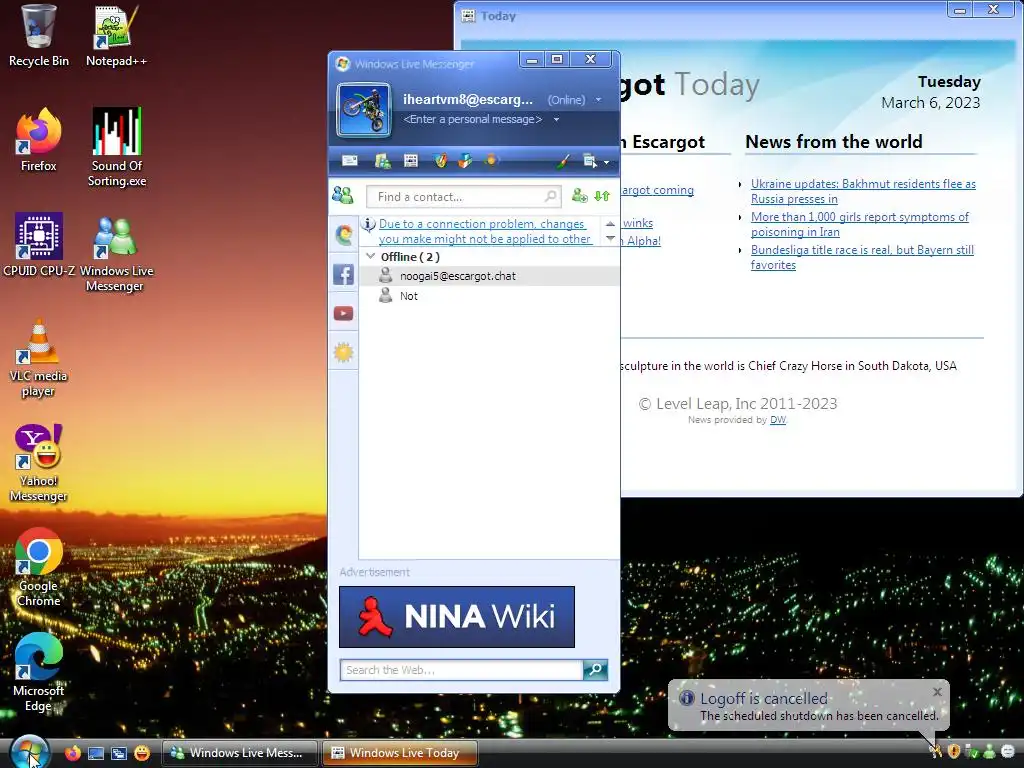Open the Recycle Bin desktop icon
Viewport: 1024px width, 768px height.
tap(39, 35)
